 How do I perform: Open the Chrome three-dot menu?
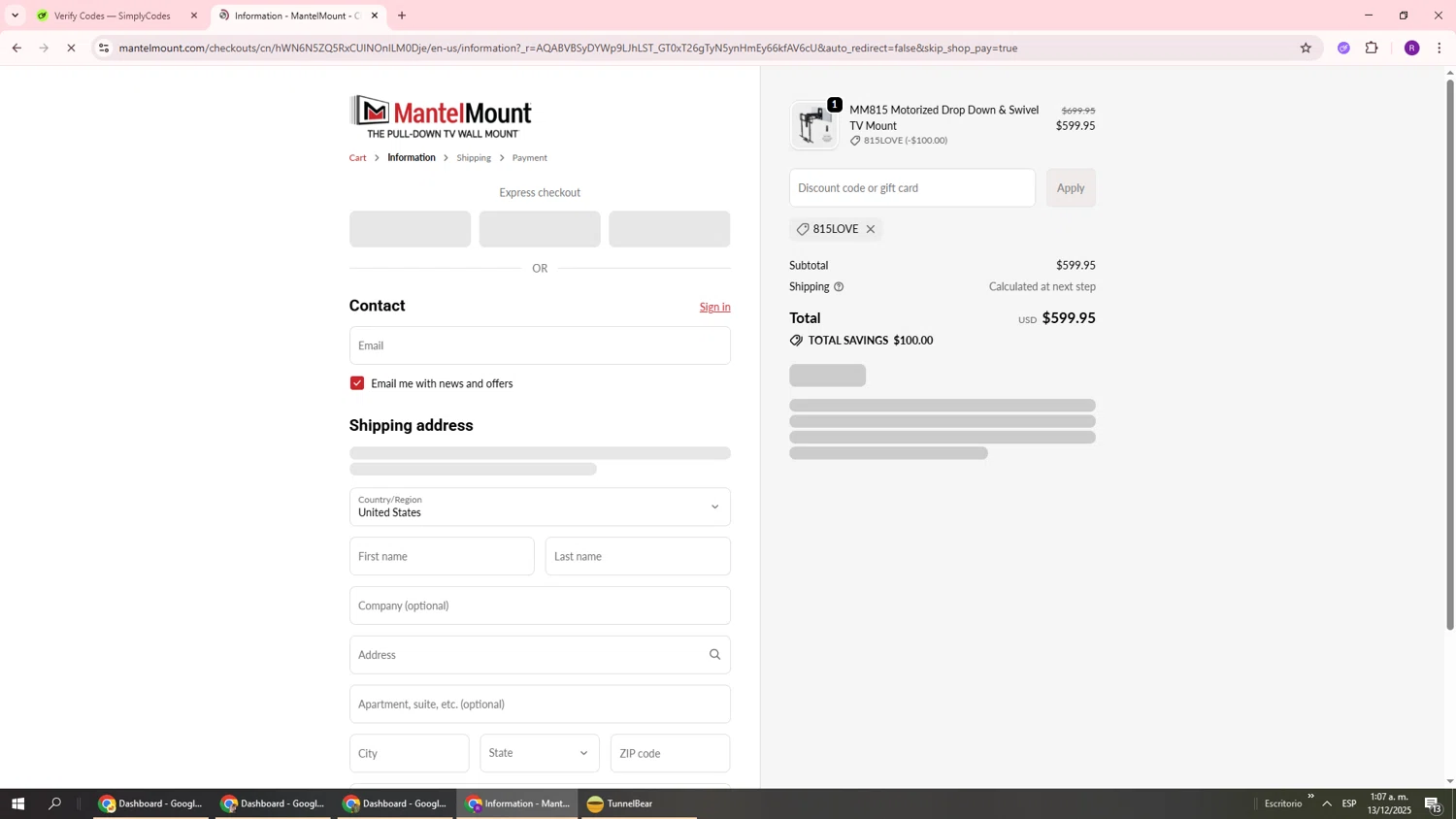1439,48
